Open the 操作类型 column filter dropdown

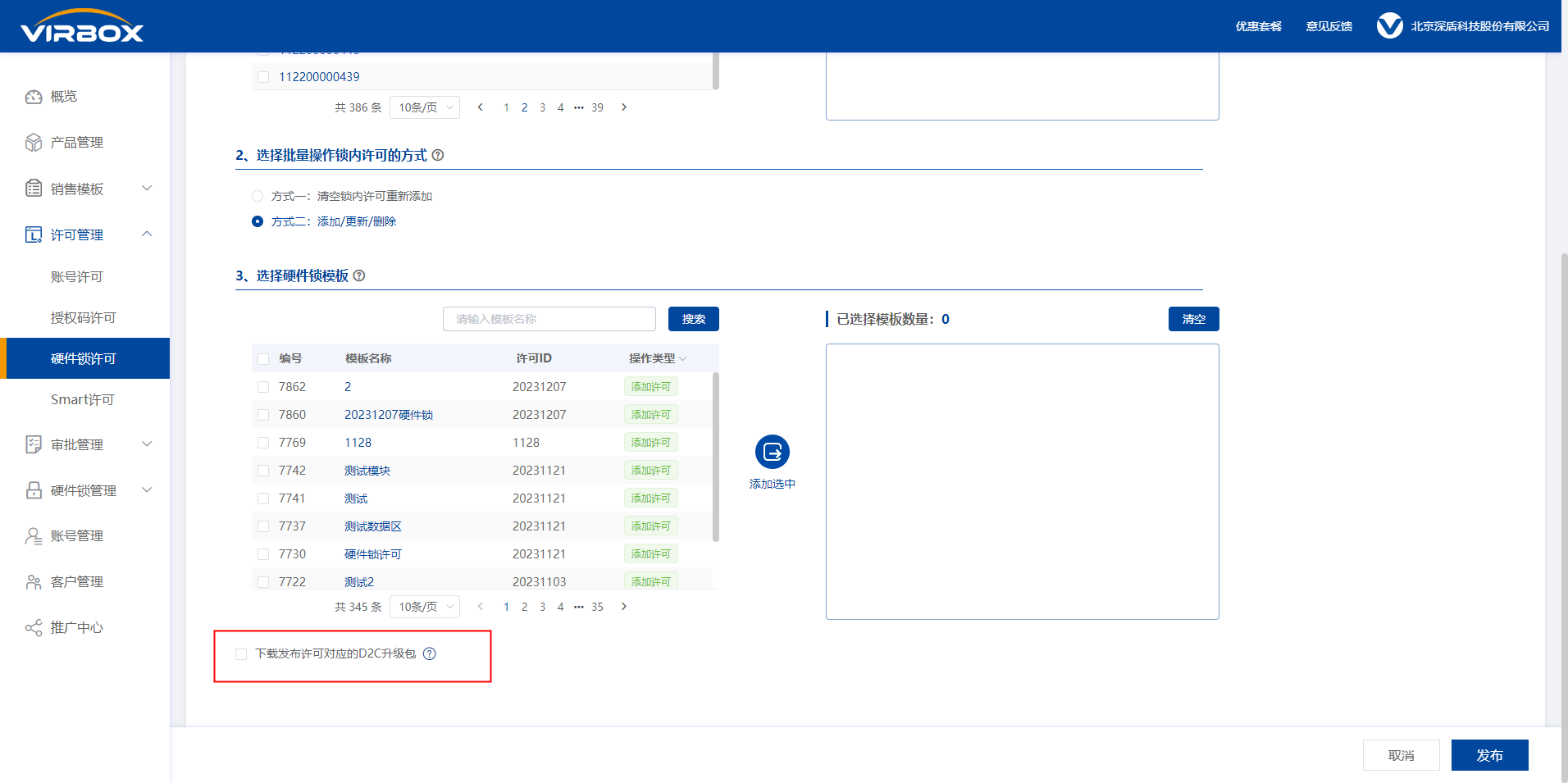682,358
